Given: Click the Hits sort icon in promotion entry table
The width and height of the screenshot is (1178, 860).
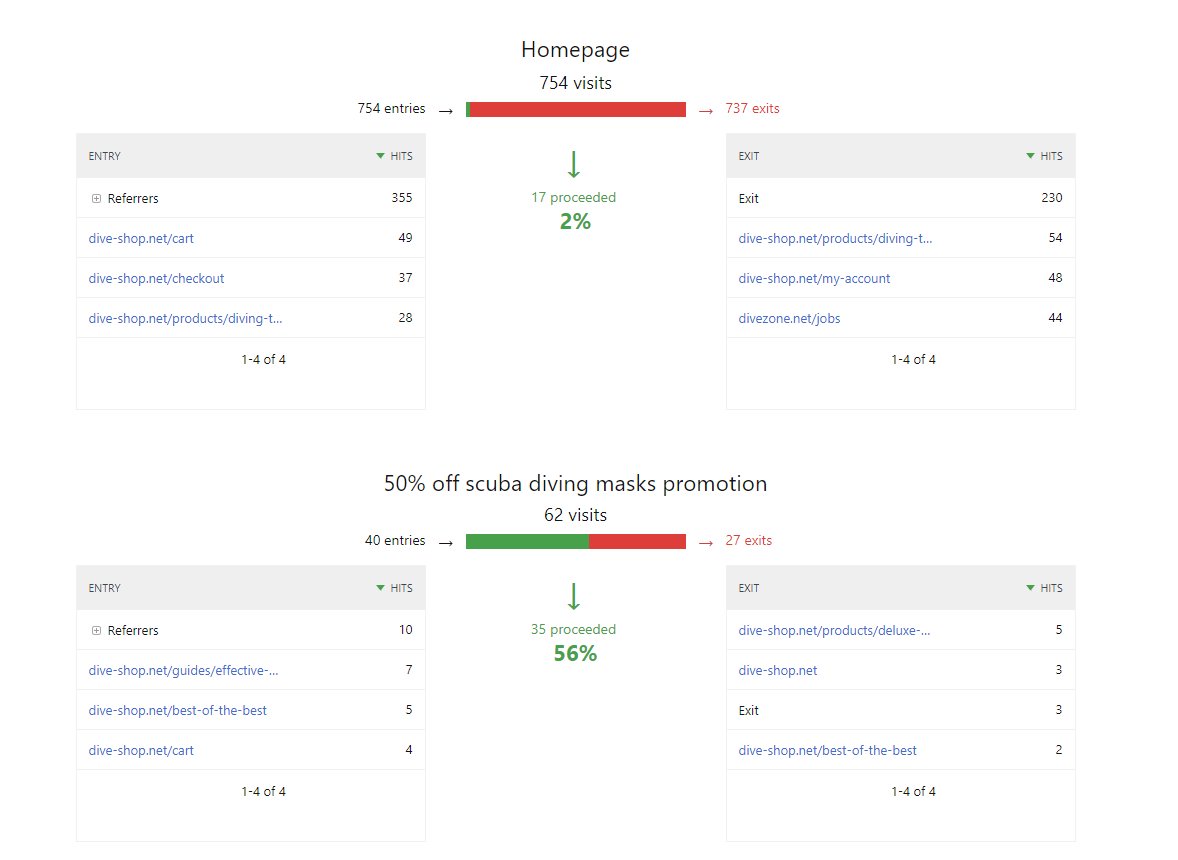Looking at the screenshot, I should tap(380, 588).
